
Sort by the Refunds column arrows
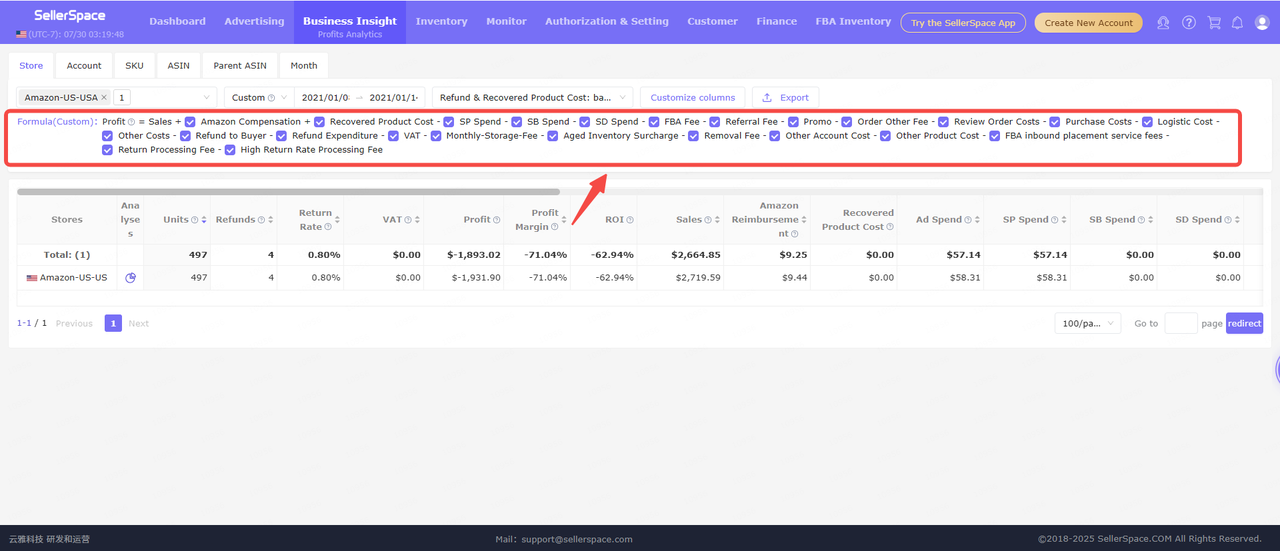272,220
